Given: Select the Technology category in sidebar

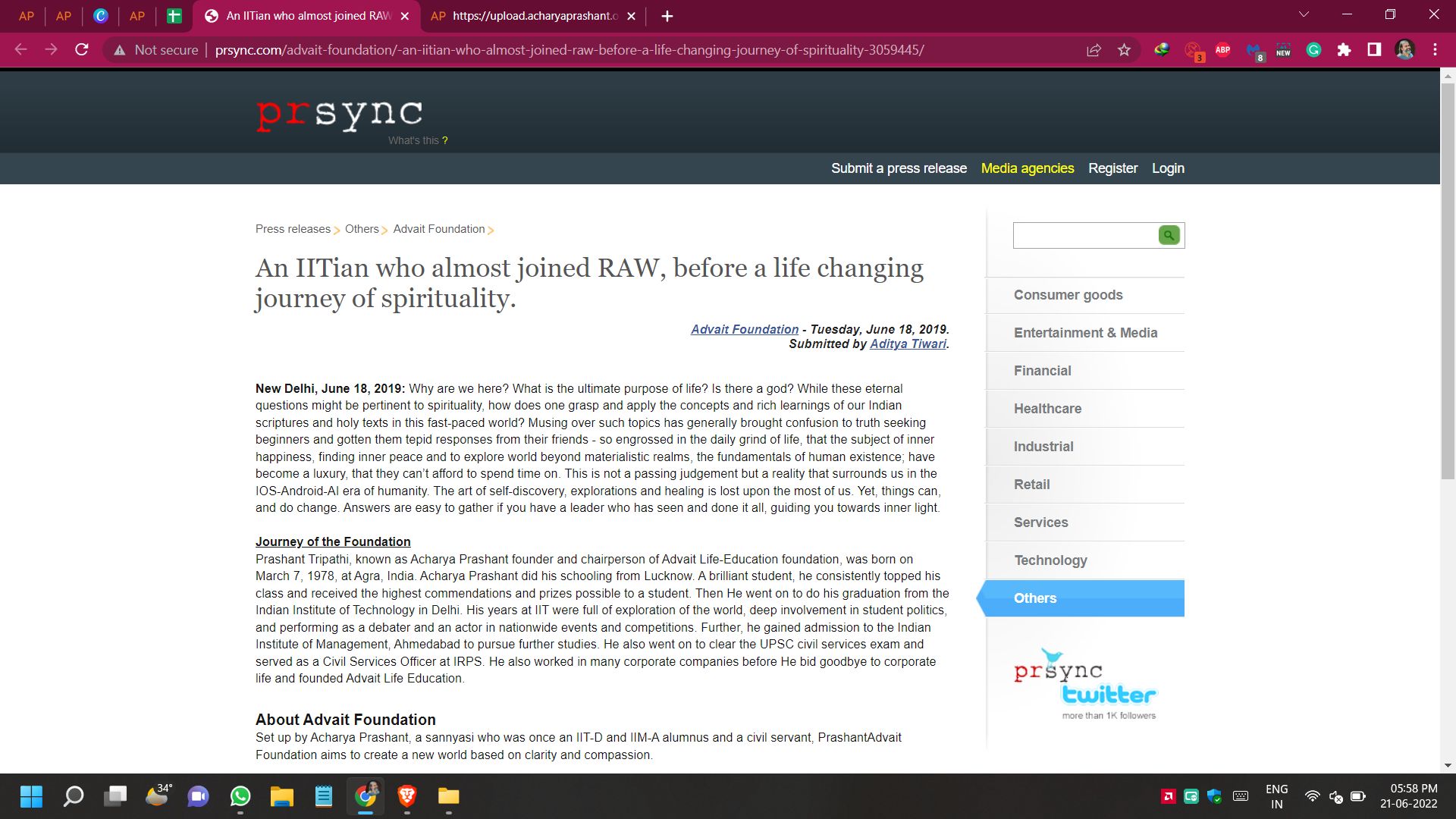Looking at the screenshot, I should pos(1050,560).
